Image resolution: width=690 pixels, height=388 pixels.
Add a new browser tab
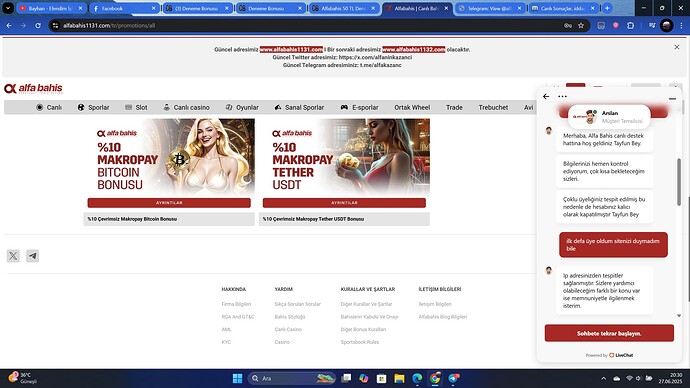(x=607, y=8)
